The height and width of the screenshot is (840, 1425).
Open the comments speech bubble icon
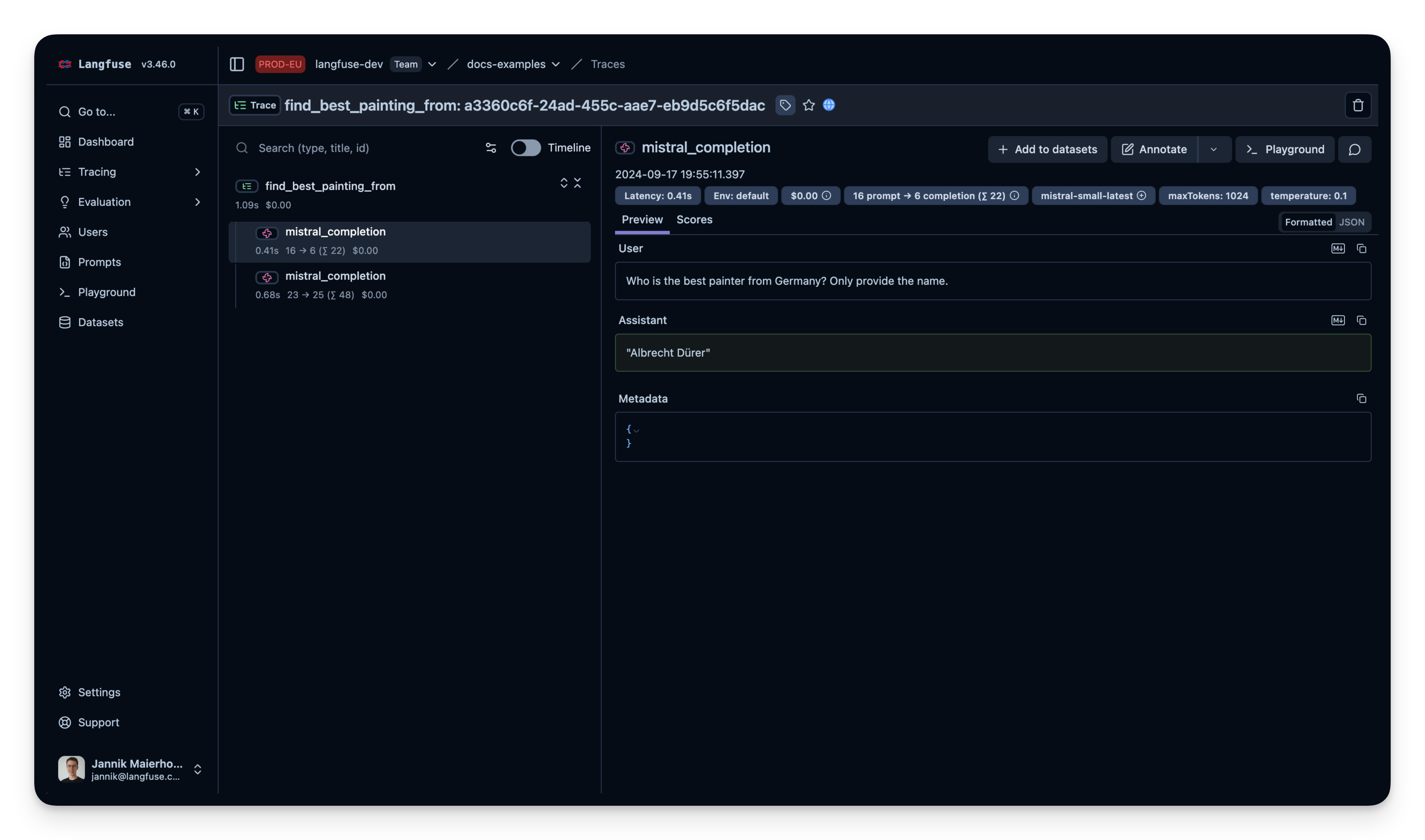[1354, 150]
